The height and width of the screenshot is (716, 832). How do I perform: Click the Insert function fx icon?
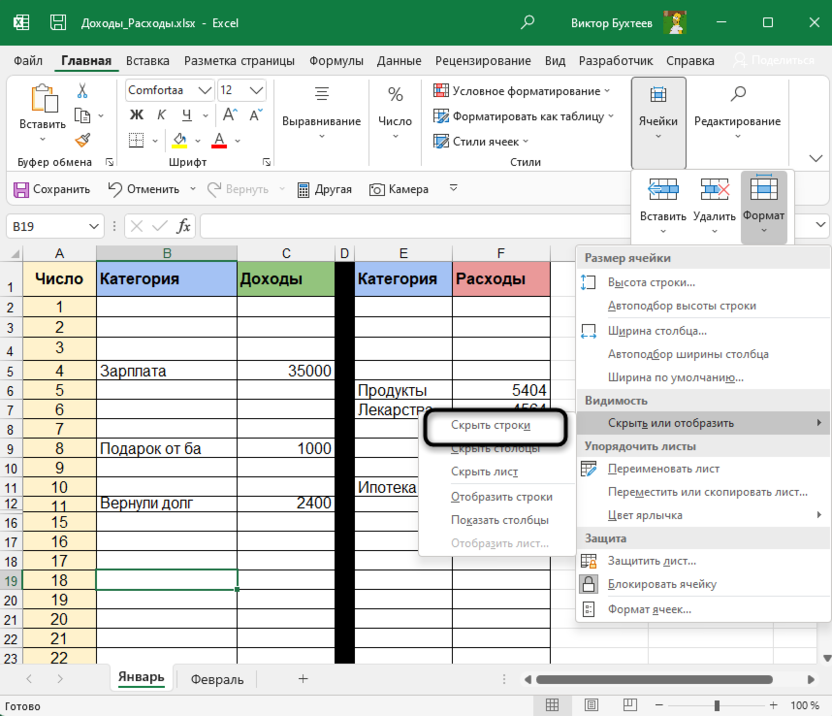coord(184,226)
